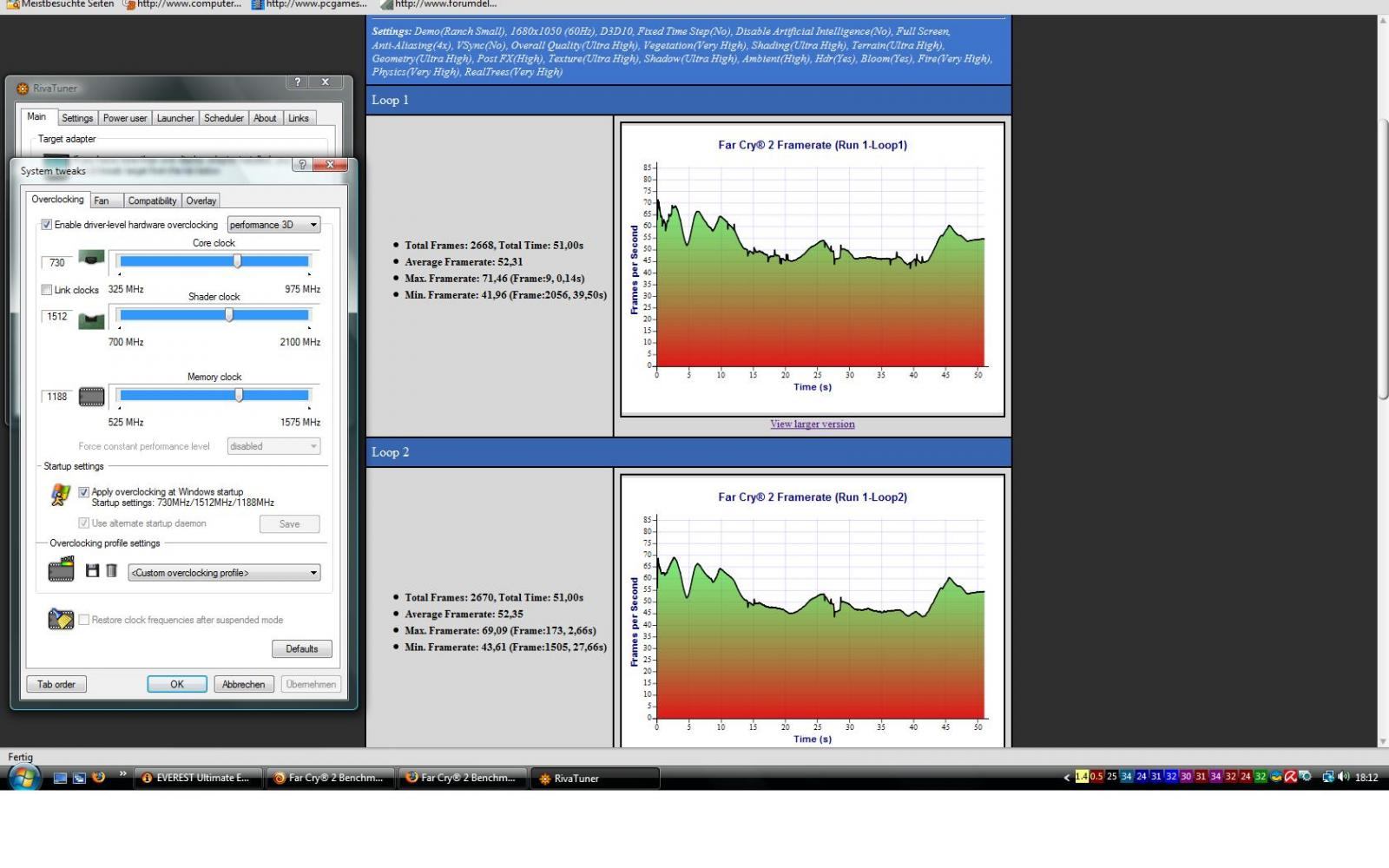This screenshot has width=1389, height=868.
Task: Click Switch between windows quick launch icon
Action: tap(79, 778)
